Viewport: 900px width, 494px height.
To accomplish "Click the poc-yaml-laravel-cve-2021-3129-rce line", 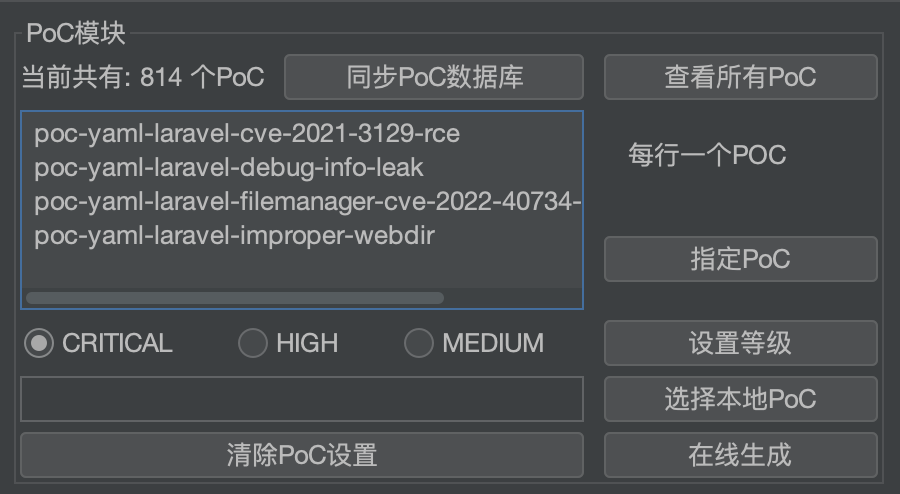I will tap(246, 133).
